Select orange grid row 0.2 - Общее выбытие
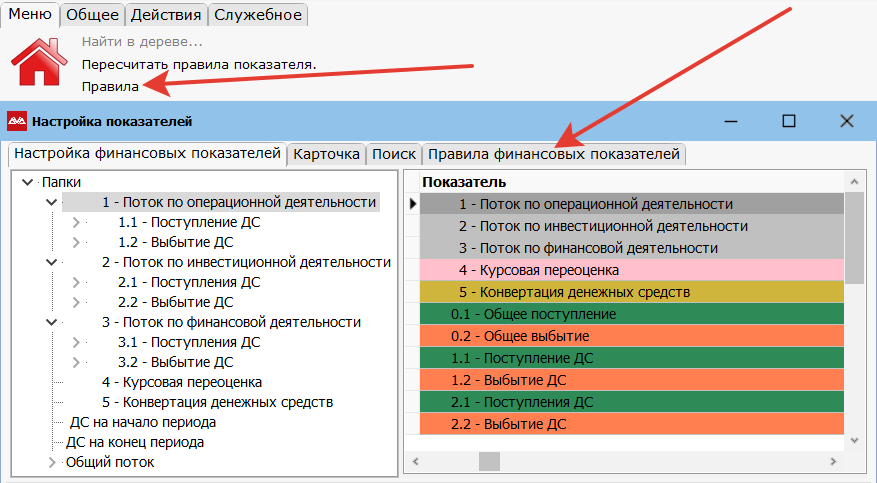This screenshot has width=877, height=483. click(x=631, y=336)
